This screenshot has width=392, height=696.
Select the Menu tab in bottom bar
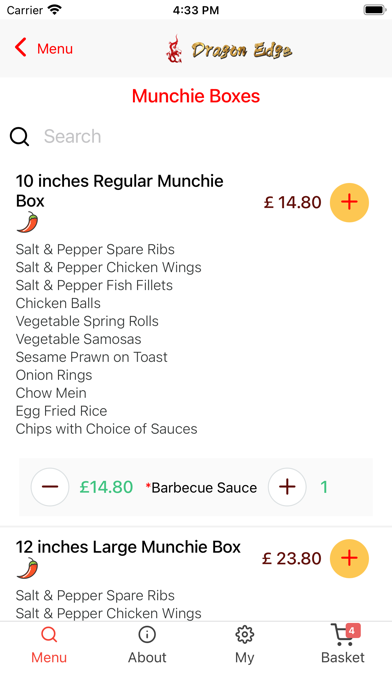click(49, 645)
